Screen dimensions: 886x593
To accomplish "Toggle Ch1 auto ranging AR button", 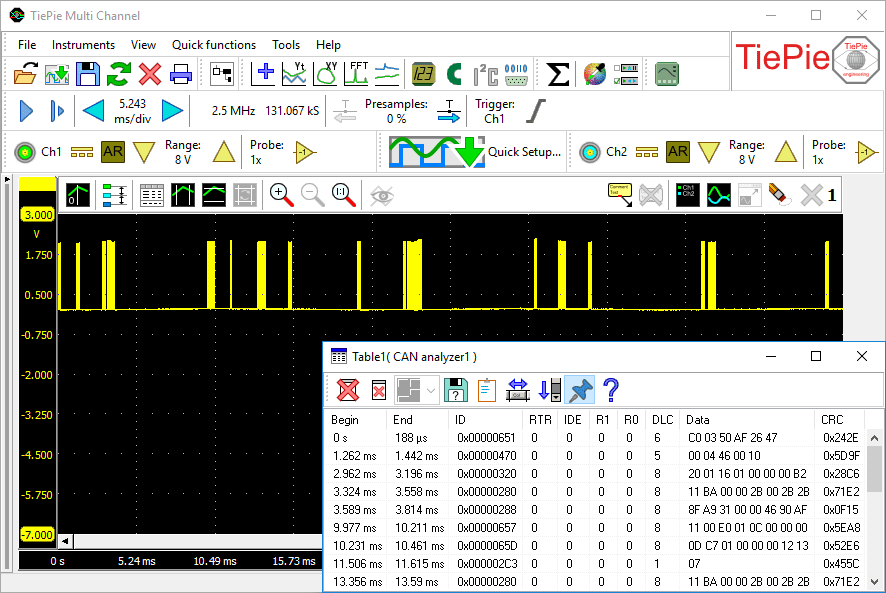I will coord(113,152).
